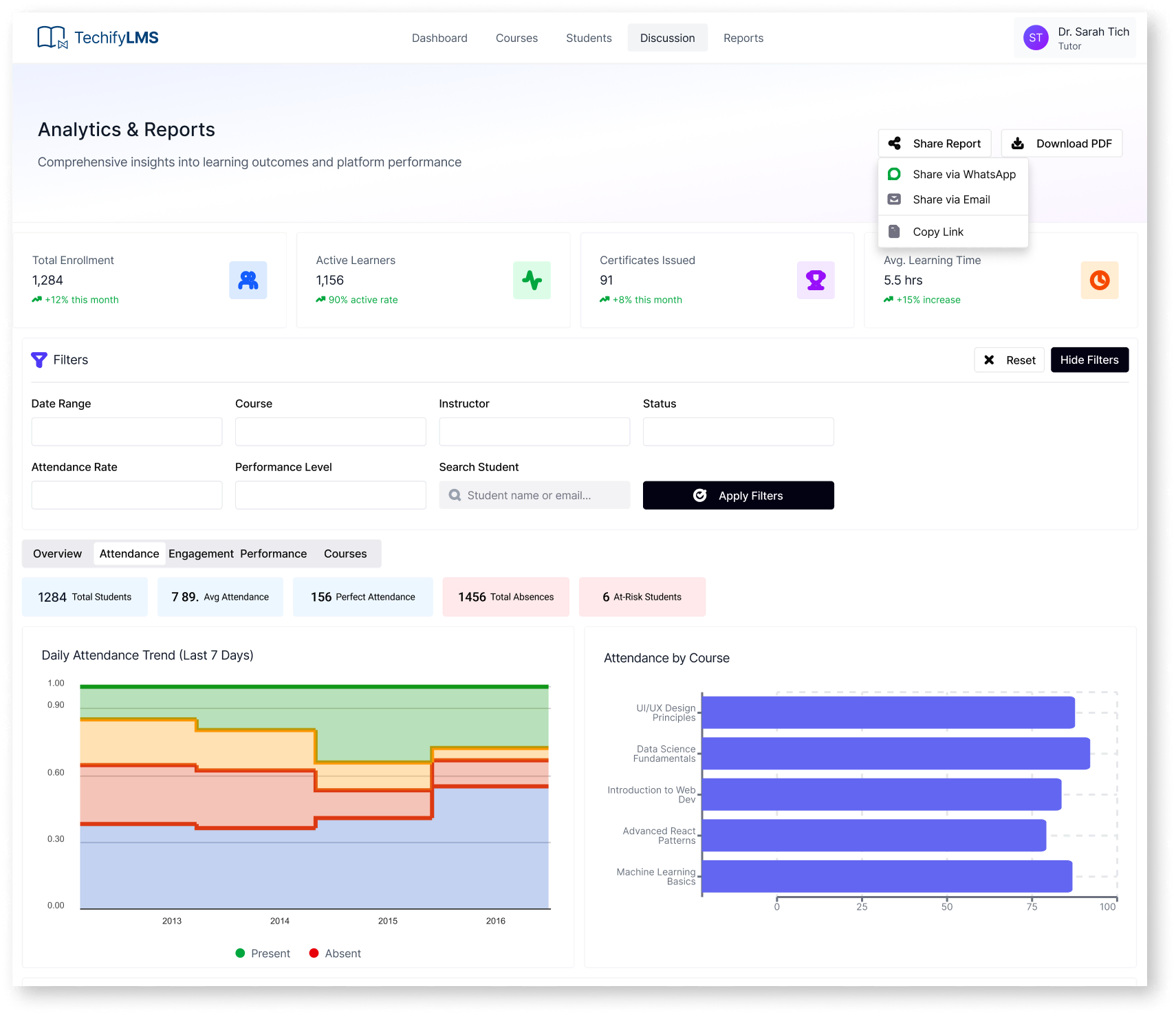1176x1015 pixels.
Task: Click the ST user avatar
Action: 1035,38
